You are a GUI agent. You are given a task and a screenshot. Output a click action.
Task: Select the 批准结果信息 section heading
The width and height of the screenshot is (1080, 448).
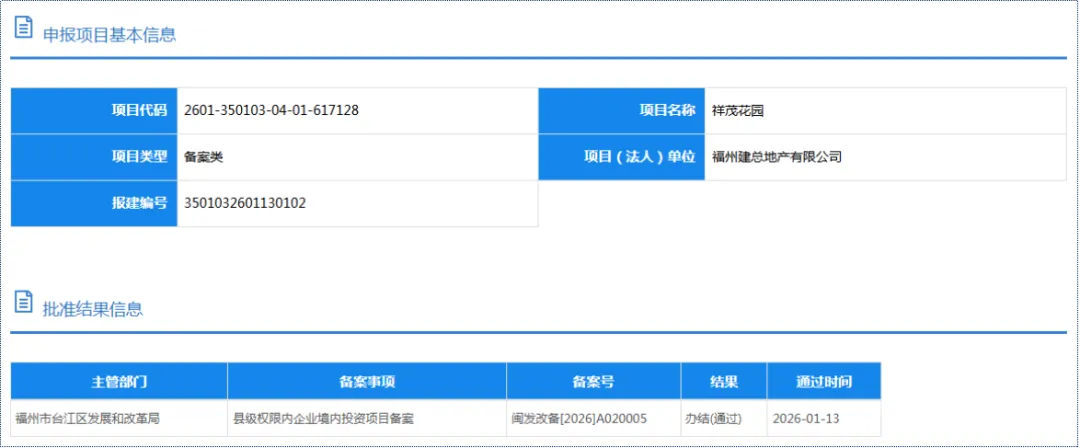coord(93,309)
